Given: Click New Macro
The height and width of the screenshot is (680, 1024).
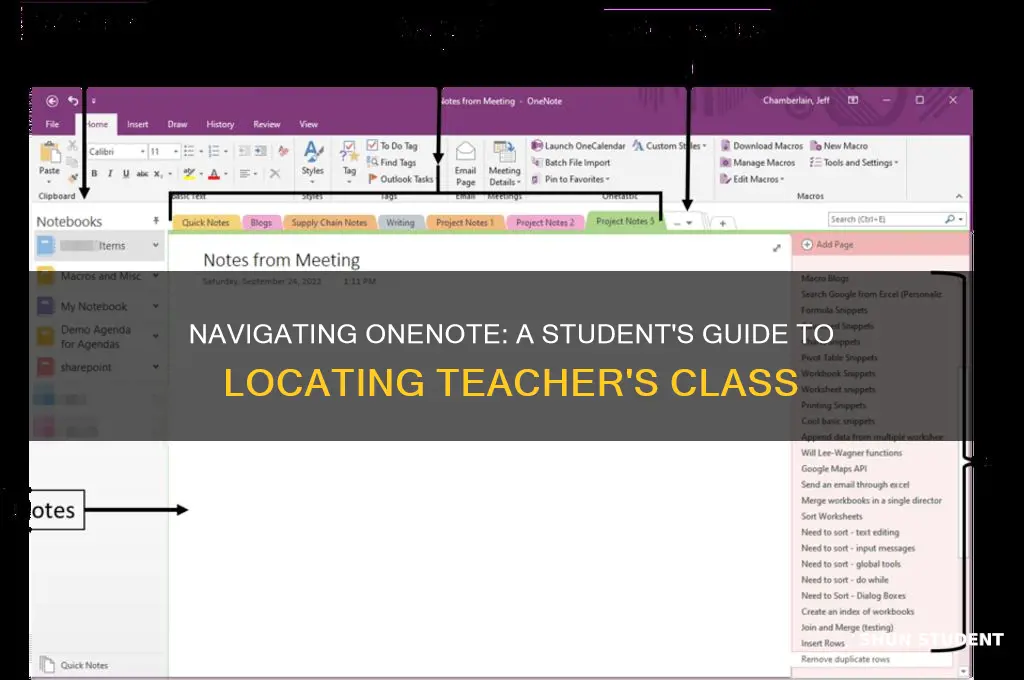Looking at the screenshot, I should click(839, 146).
